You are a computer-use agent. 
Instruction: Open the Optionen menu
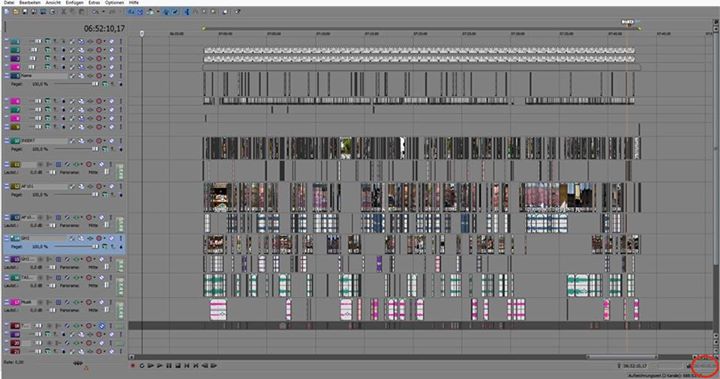[x=114, y=2]
